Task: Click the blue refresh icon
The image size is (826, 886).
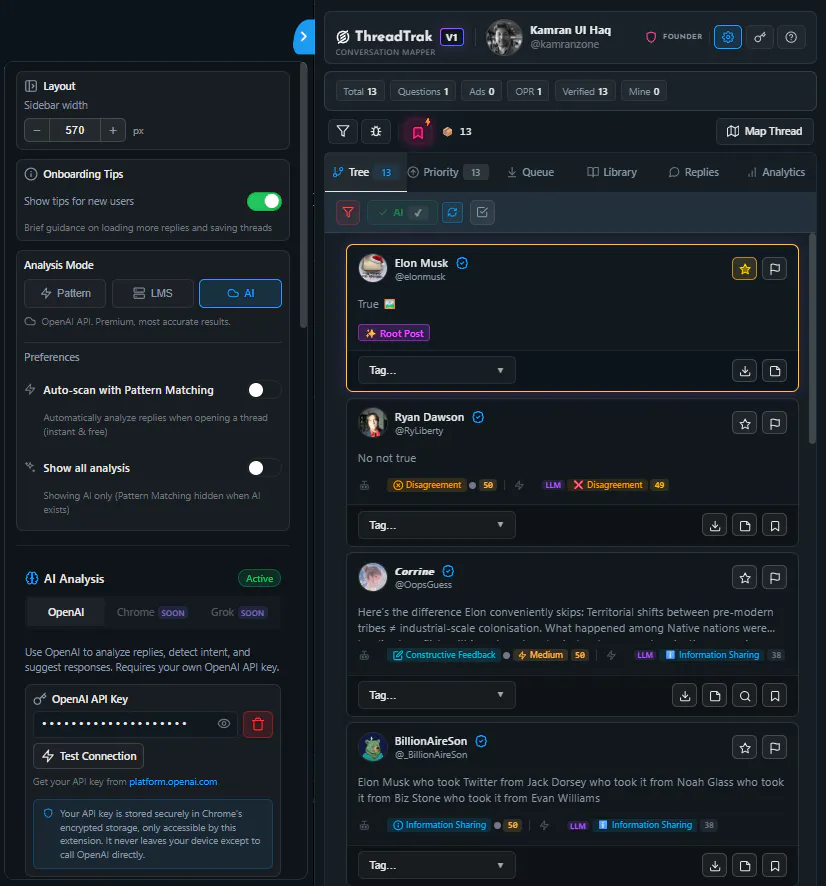Action: pos(452,212)
